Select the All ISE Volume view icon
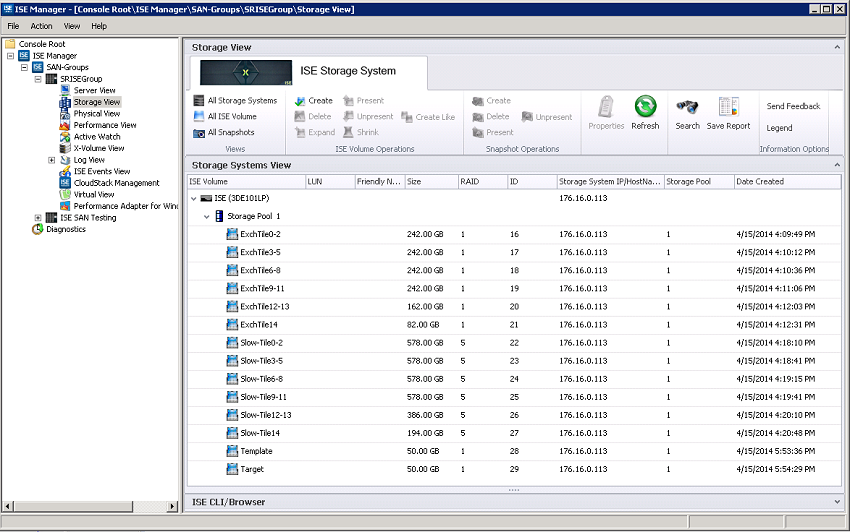850x532 pixels. pyautogui.click(x=198, y=116)
